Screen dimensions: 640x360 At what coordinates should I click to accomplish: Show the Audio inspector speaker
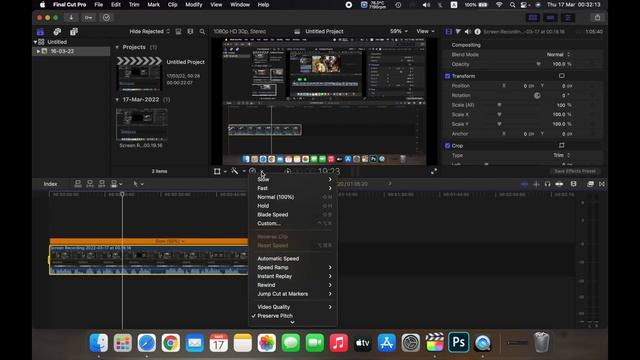[468, 31]
